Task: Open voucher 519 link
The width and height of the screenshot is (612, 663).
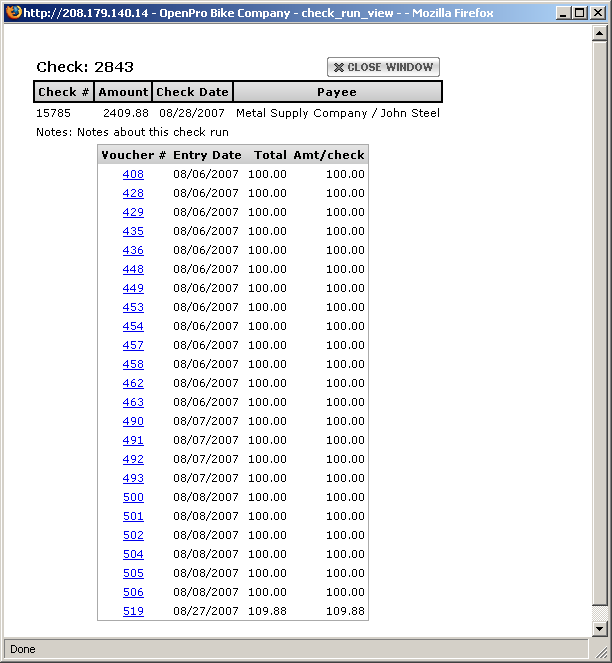Action: click(x=133, y=611)
